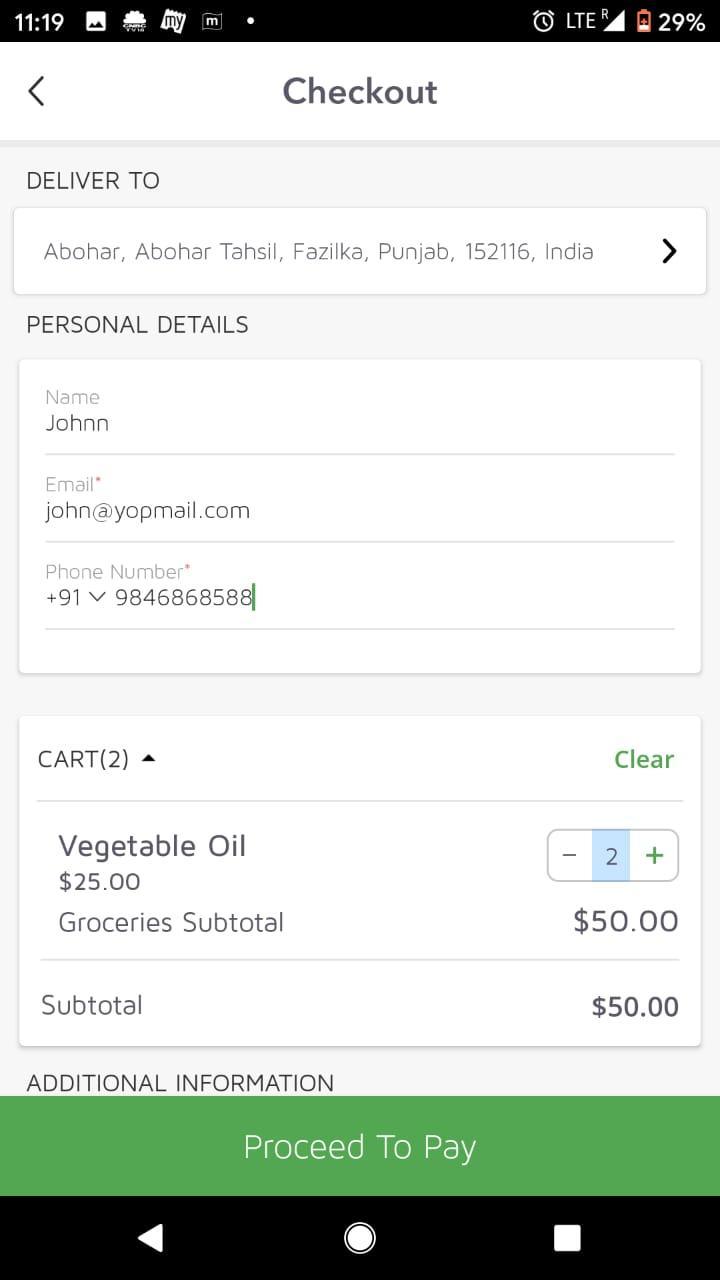Open delivery address chevron arrow
The width and height of the screenshot is (720, 1280).
(x=669, y=251)
